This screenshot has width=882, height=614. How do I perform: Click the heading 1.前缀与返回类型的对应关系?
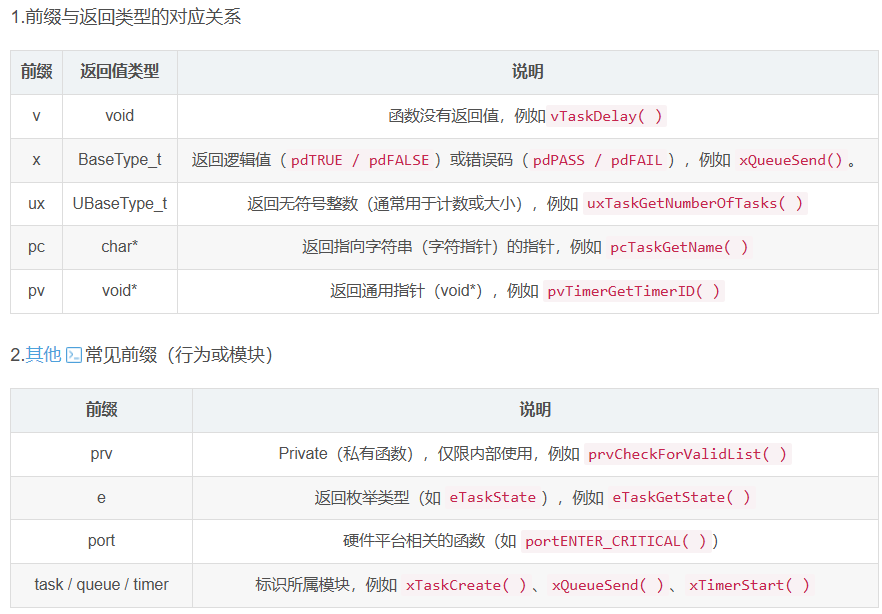(x=126, y=17)
